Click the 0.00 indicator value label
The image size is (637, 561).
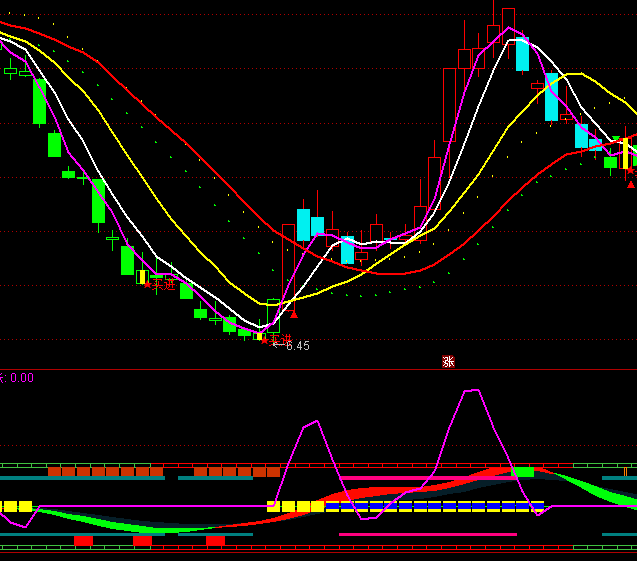click(x=21, y=378)
